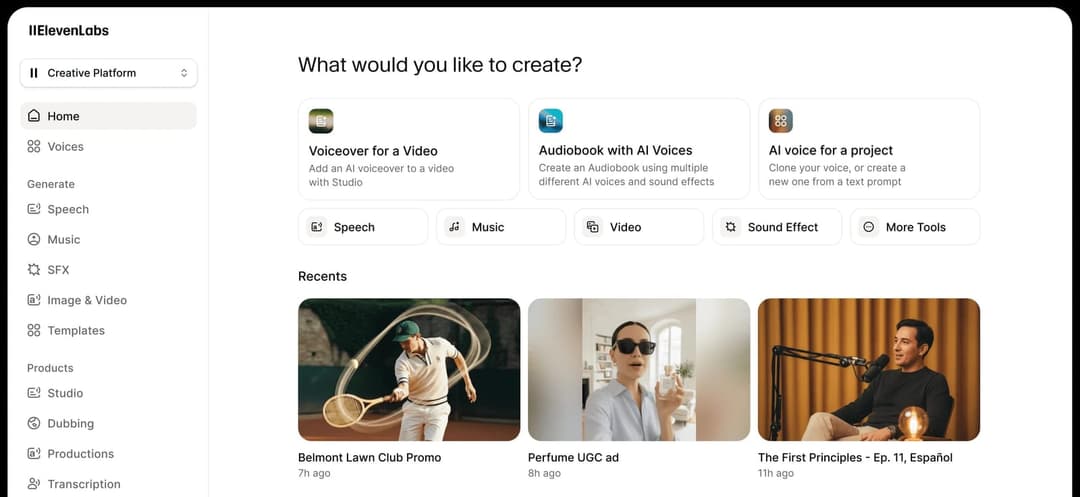Open Image & Video label in sidebar
This screenshot has height=497, width=1080.
[87, 300]
